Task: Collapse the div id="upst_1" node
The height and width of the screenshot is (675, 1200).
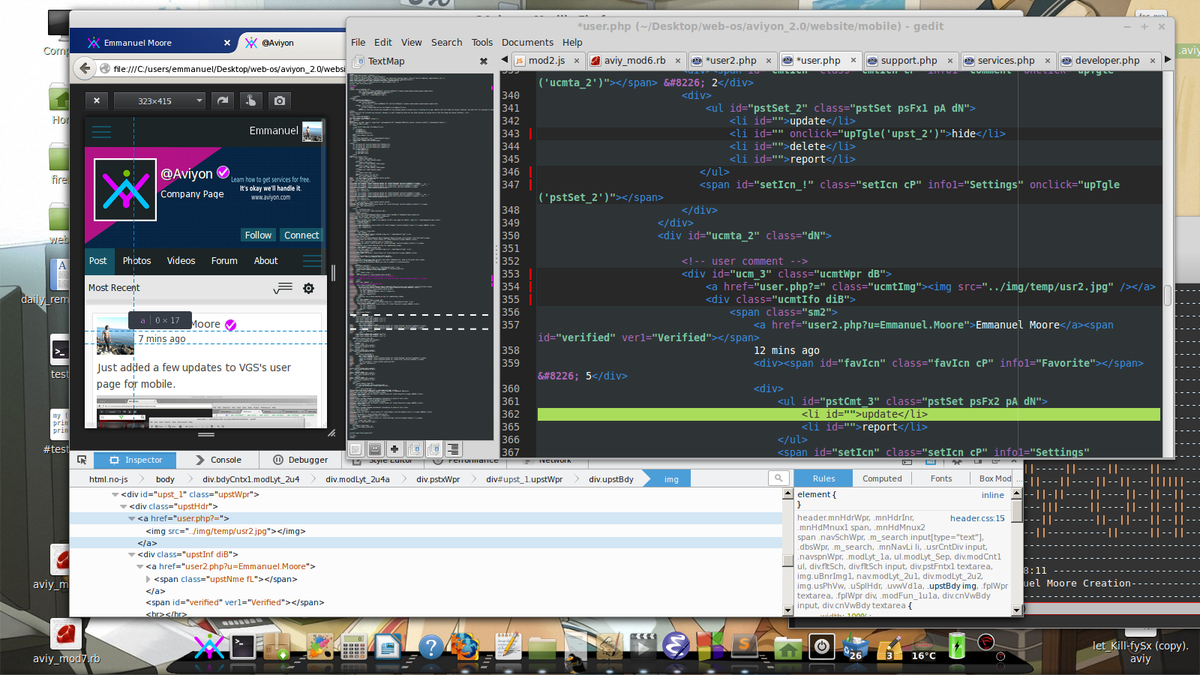Action: pos(116,495)
